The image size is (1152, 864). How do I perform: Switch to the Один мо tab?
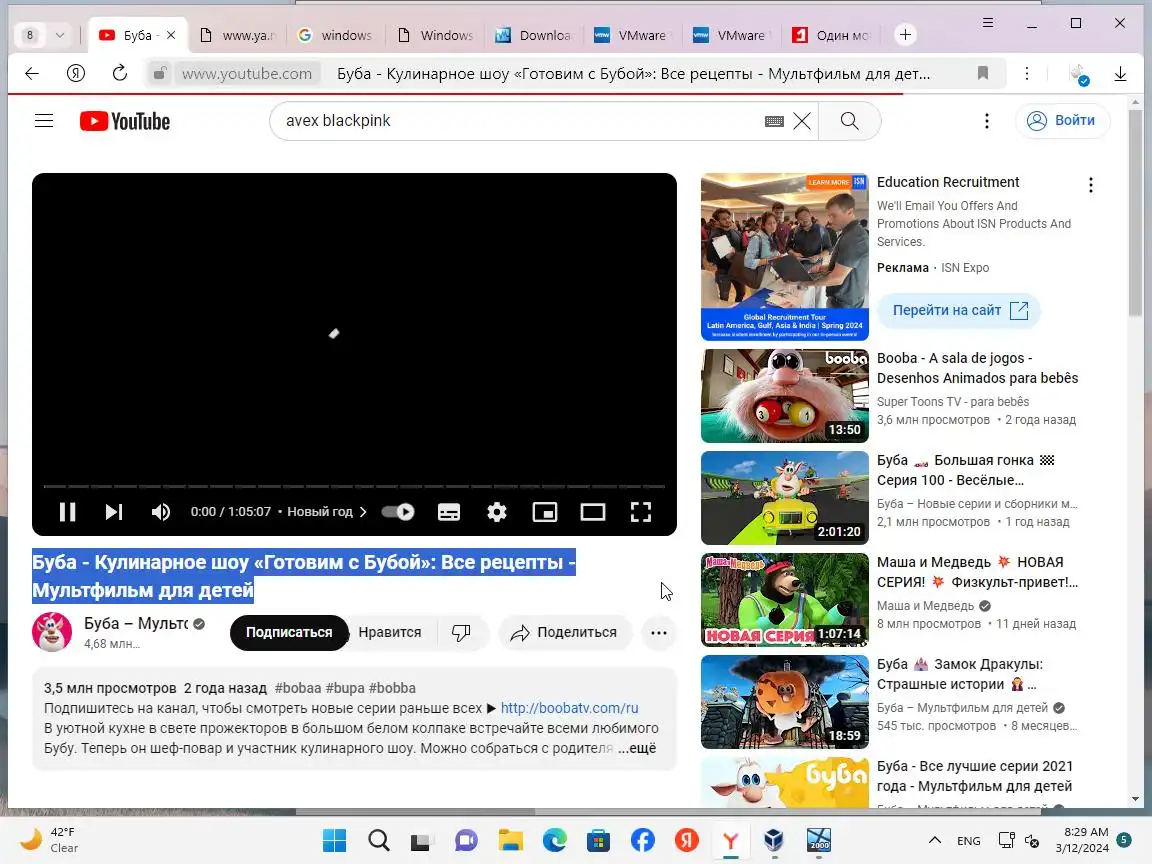(832, 35)
